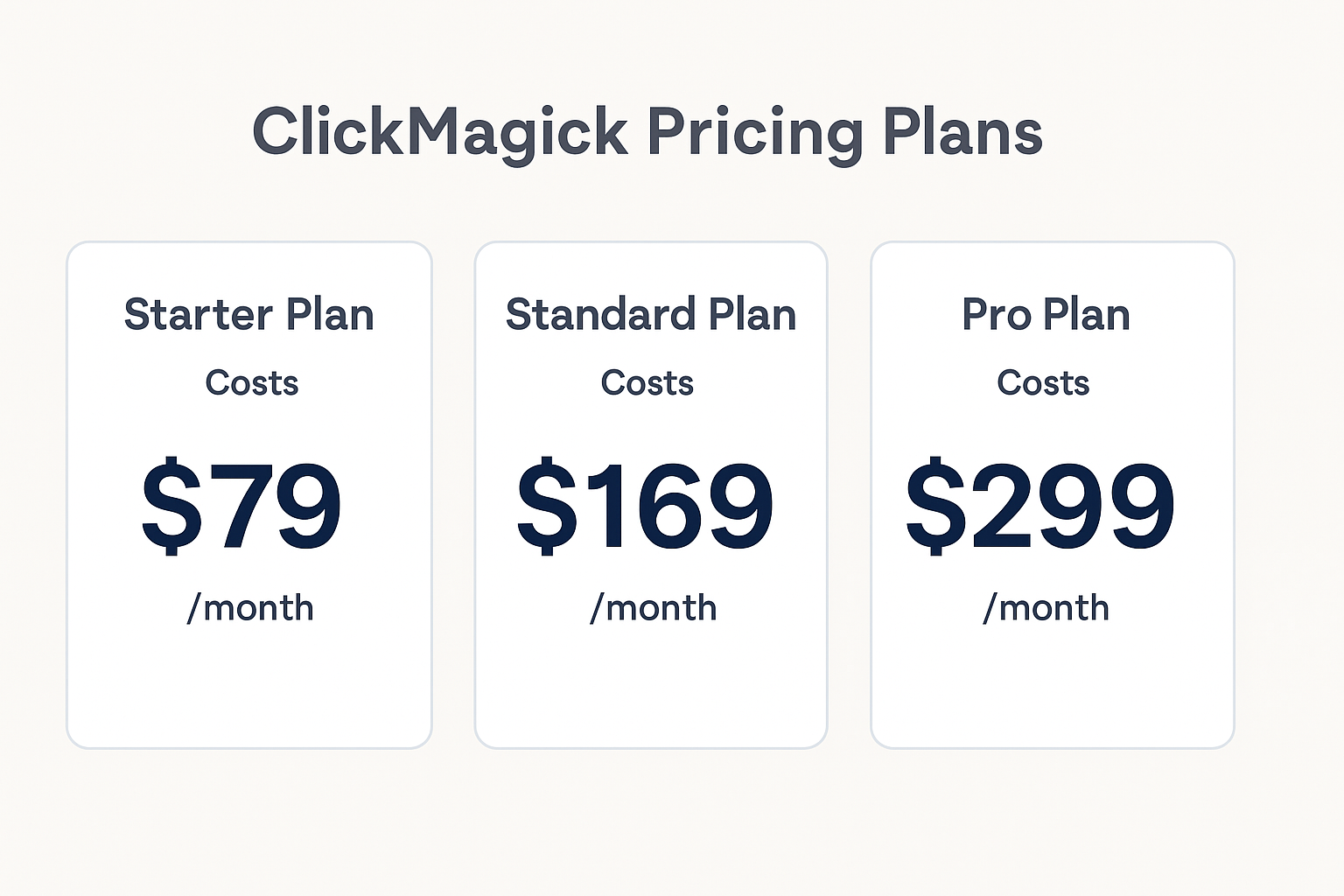The image size is (1344, 896).
Task: Click /month text under $169
Action: pos(654,607)
